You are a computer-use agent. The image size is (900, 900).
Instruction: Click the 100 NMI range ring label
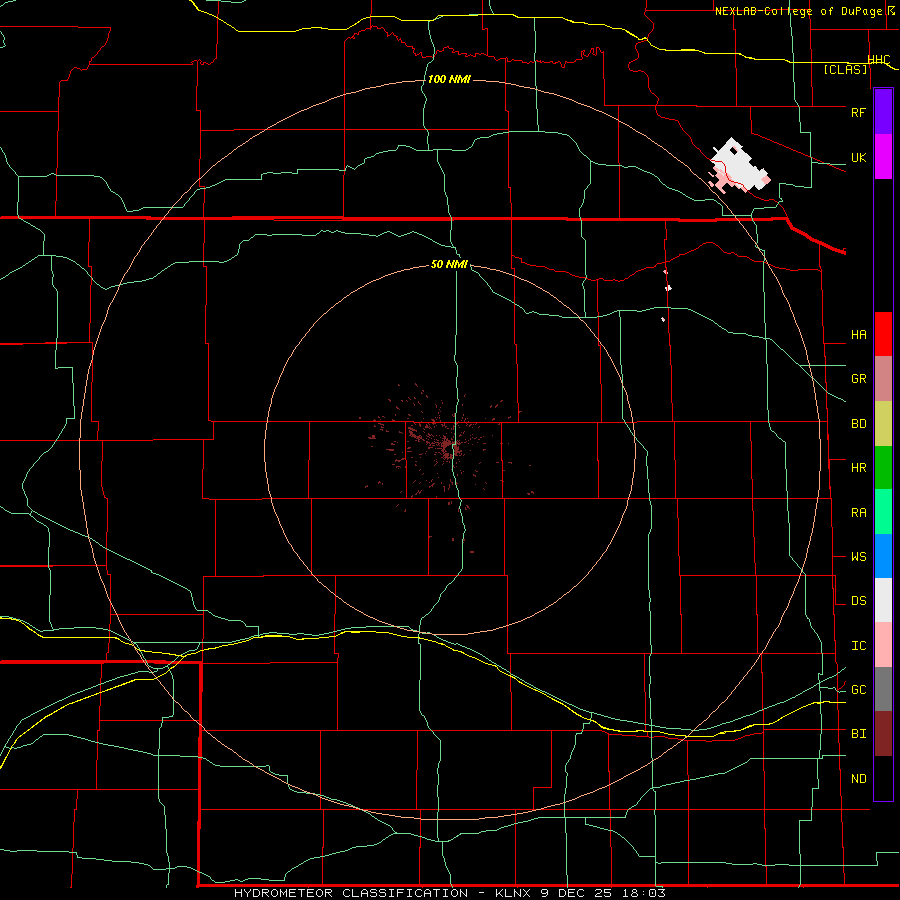pyautogui.click(x=449, y=79)
